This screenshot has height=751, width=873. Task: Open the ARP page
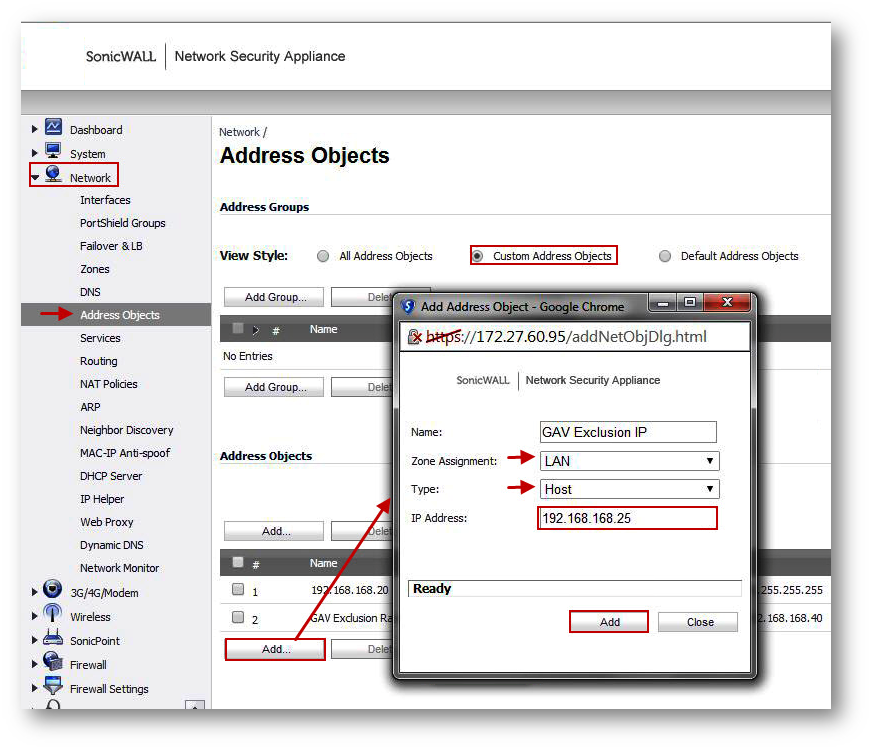(x=90, y=407)
